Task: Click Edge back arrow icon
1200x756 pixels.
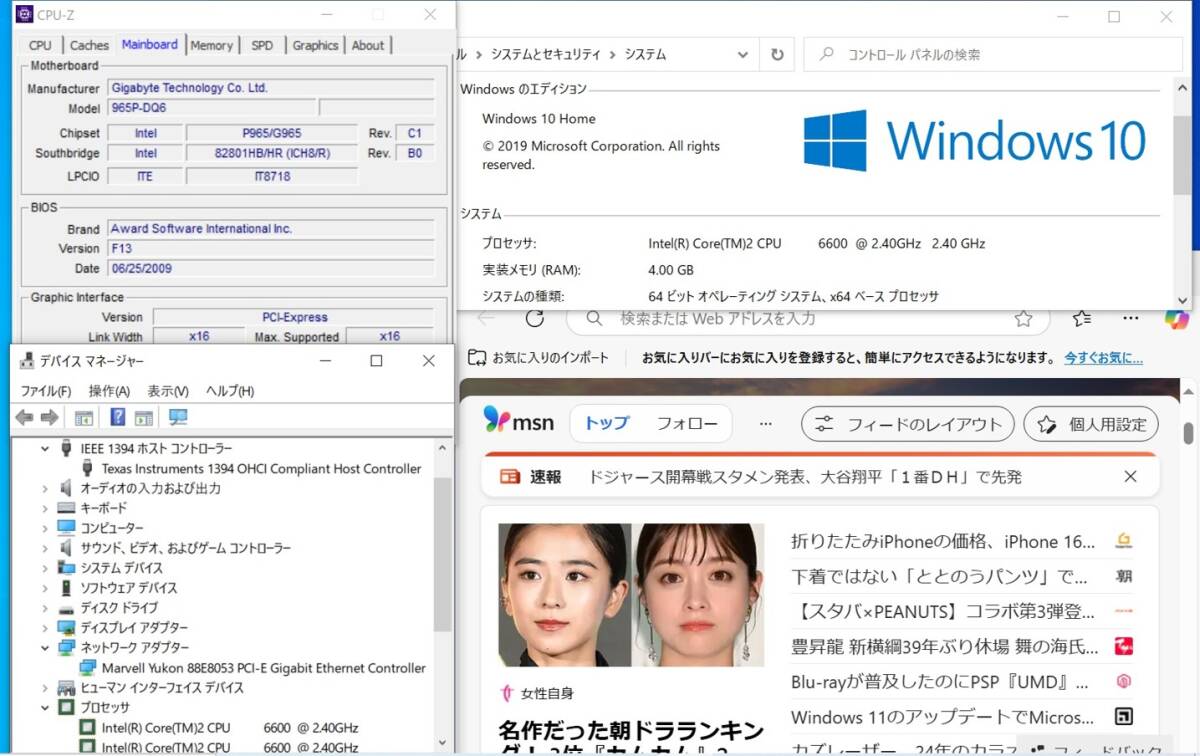Action: click(x=486, y=318)
